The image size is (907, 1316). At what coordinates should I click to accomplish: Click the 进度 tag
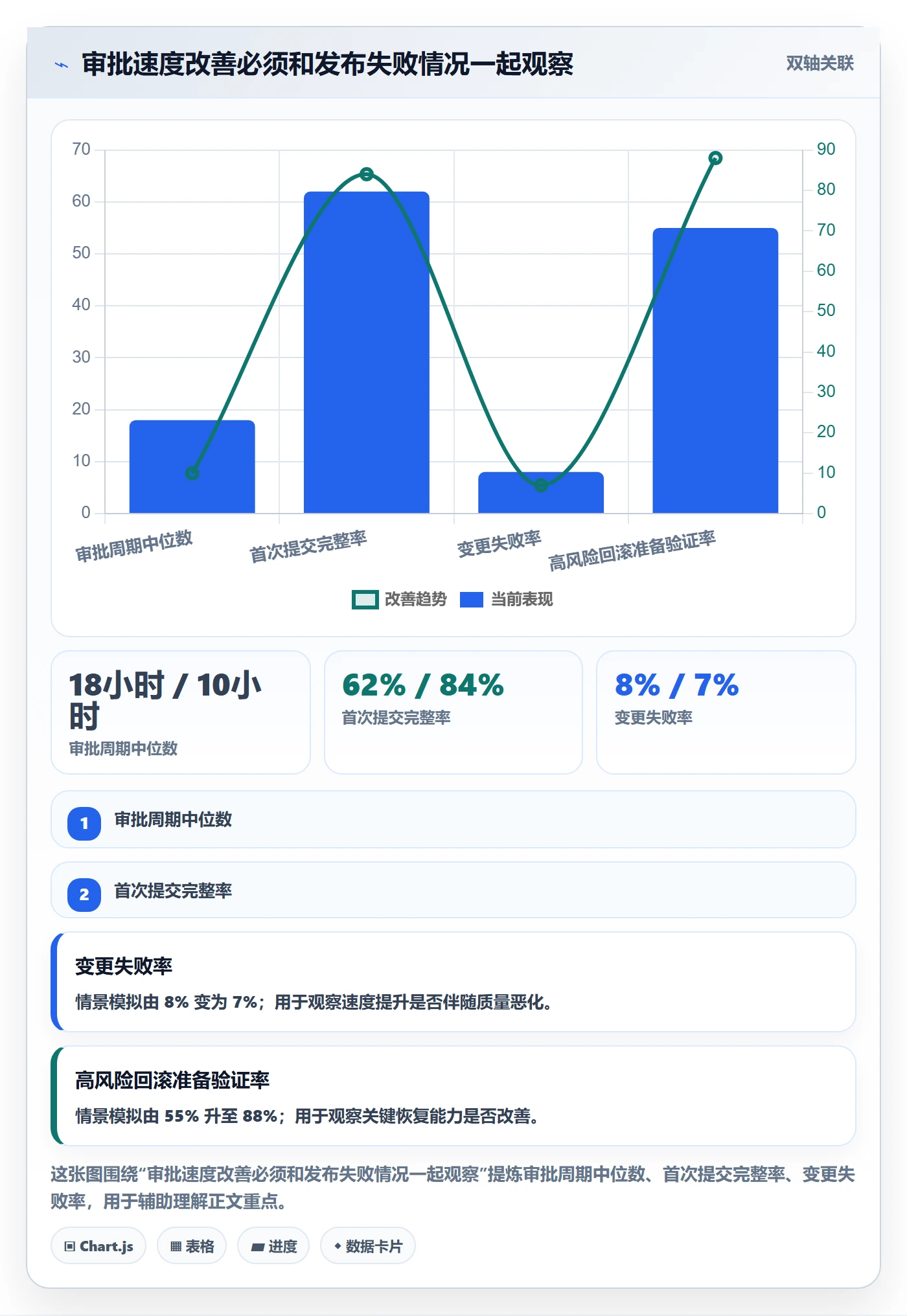(x=273, y=1246)
